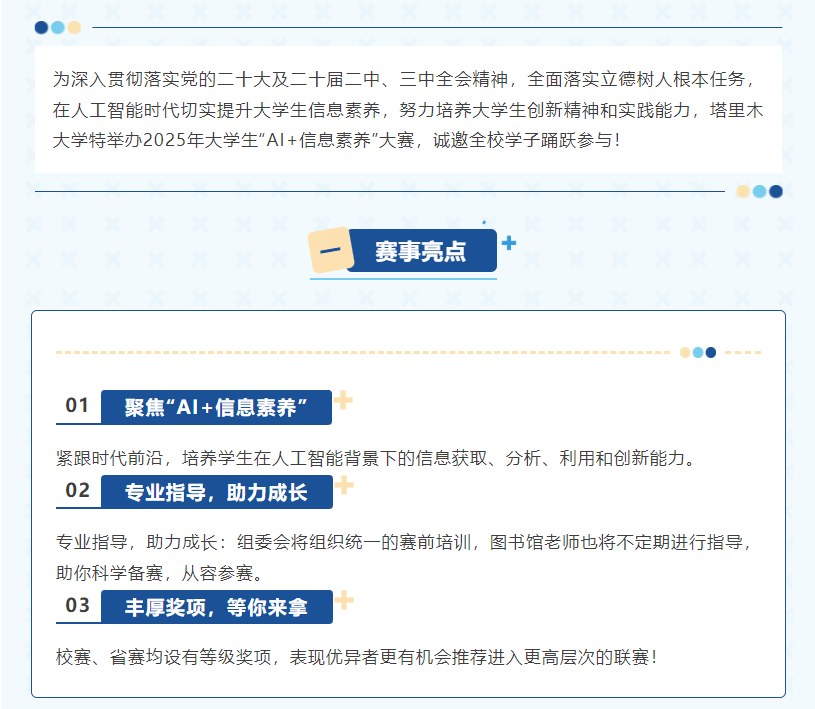The width and height of the screenshot is (815, 709).
Task: Click the "01" number label
Action: point(78,406)
